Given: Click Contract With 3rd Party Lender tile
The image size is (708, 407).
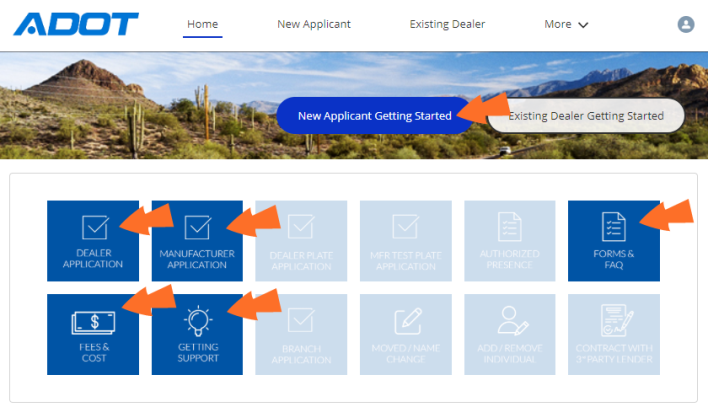Looking at the screenshot, I should (x=614, y=334).
